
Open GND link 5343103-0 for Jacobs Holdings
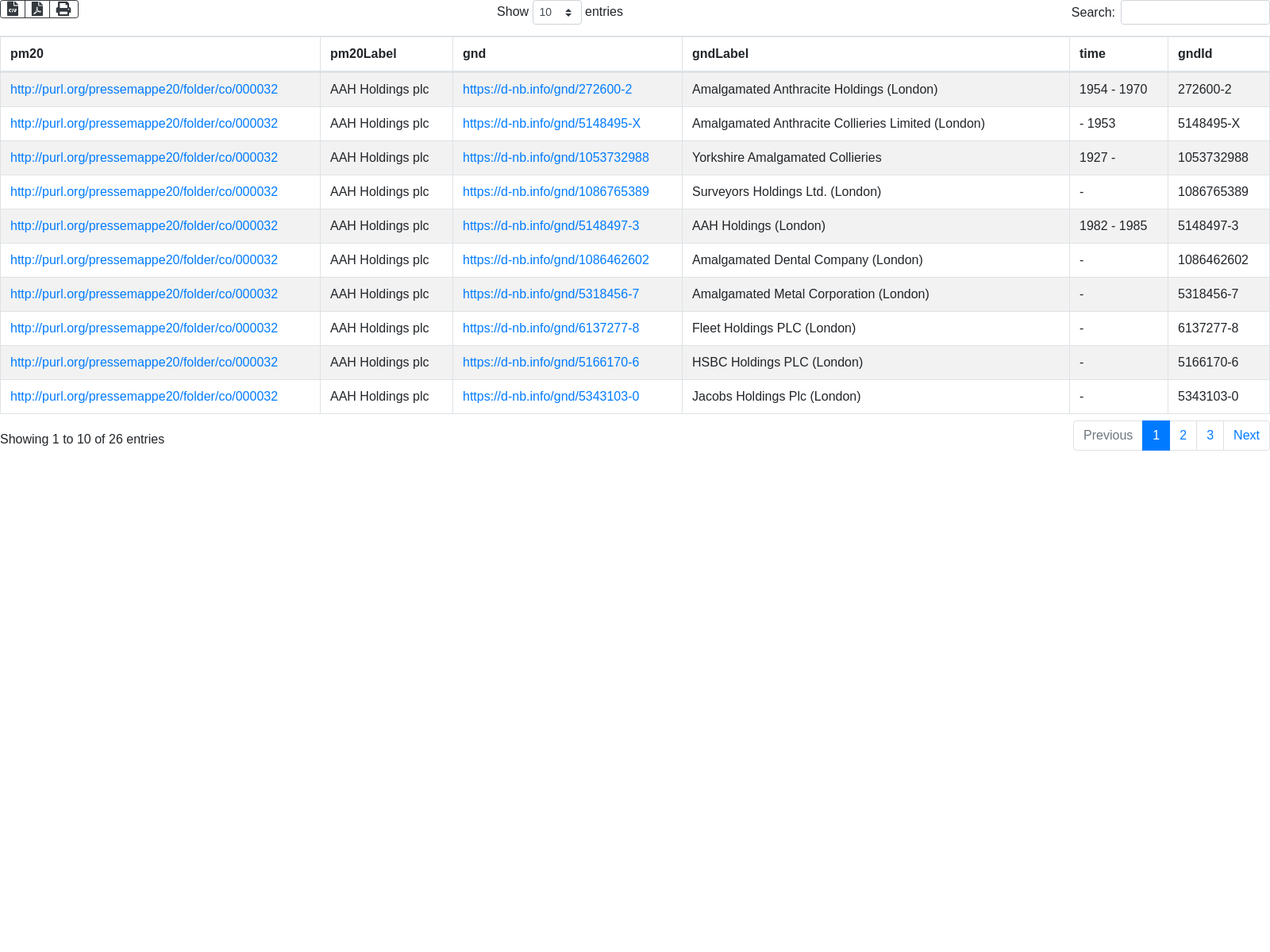click(x=550, y=397)
